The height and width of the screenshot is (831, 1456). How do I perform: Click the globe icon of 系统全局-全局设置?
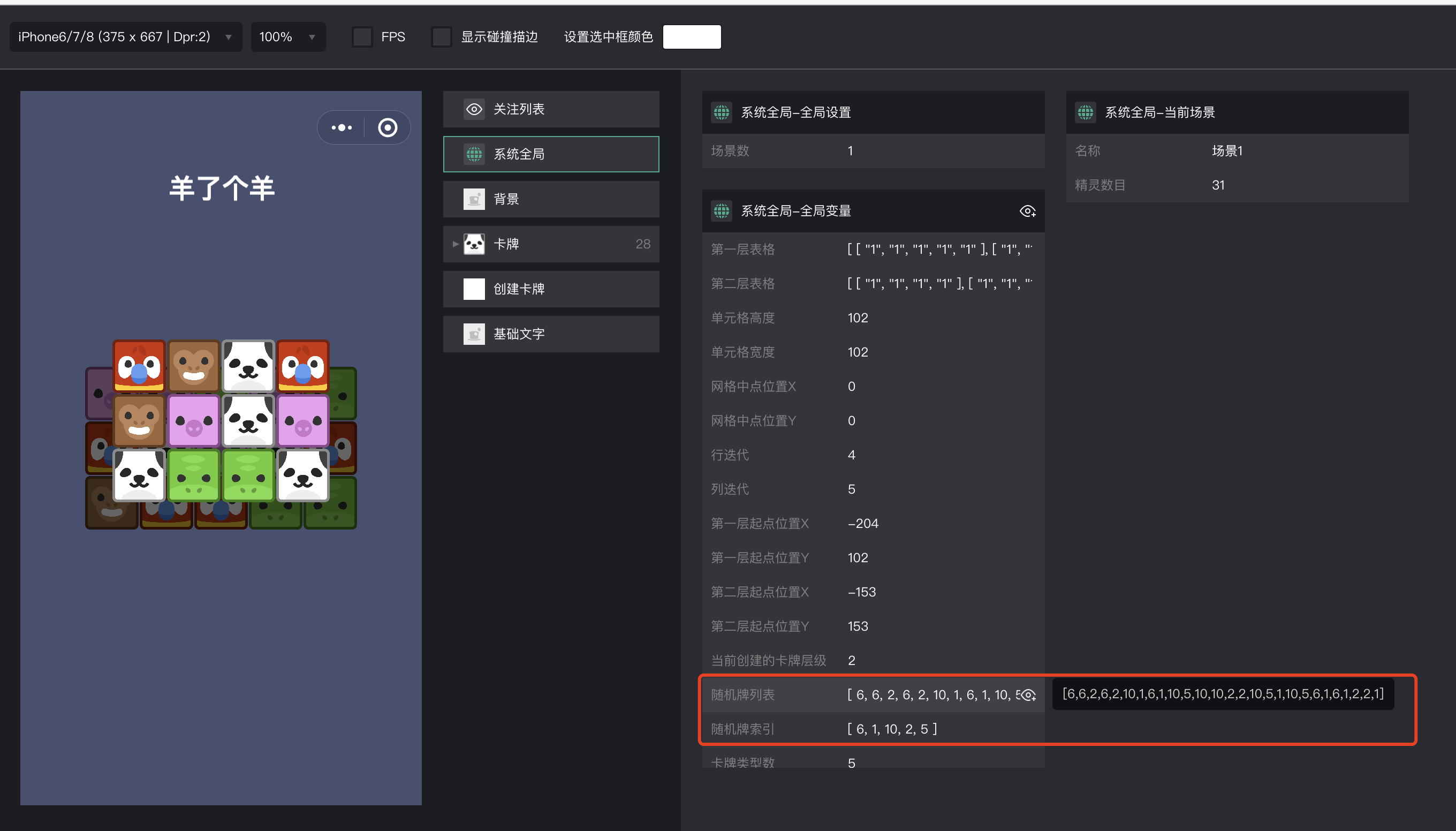(x=721, y=112)
